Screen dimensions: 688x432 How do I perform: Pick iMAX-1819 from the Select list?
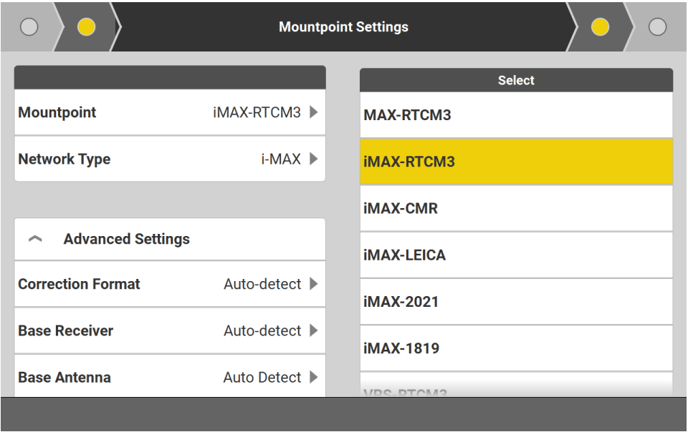516,349
